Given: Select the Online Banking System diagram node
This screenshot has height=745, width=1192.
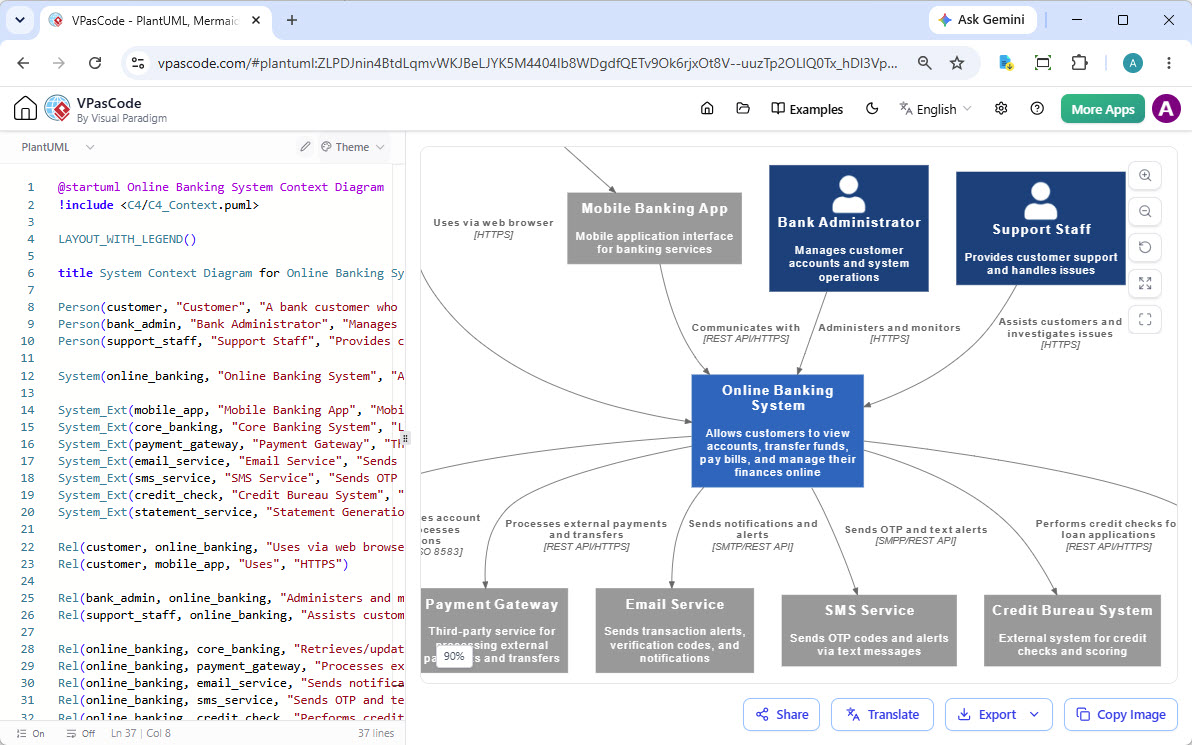Looking at the screenshot, I should pos(778,430).
